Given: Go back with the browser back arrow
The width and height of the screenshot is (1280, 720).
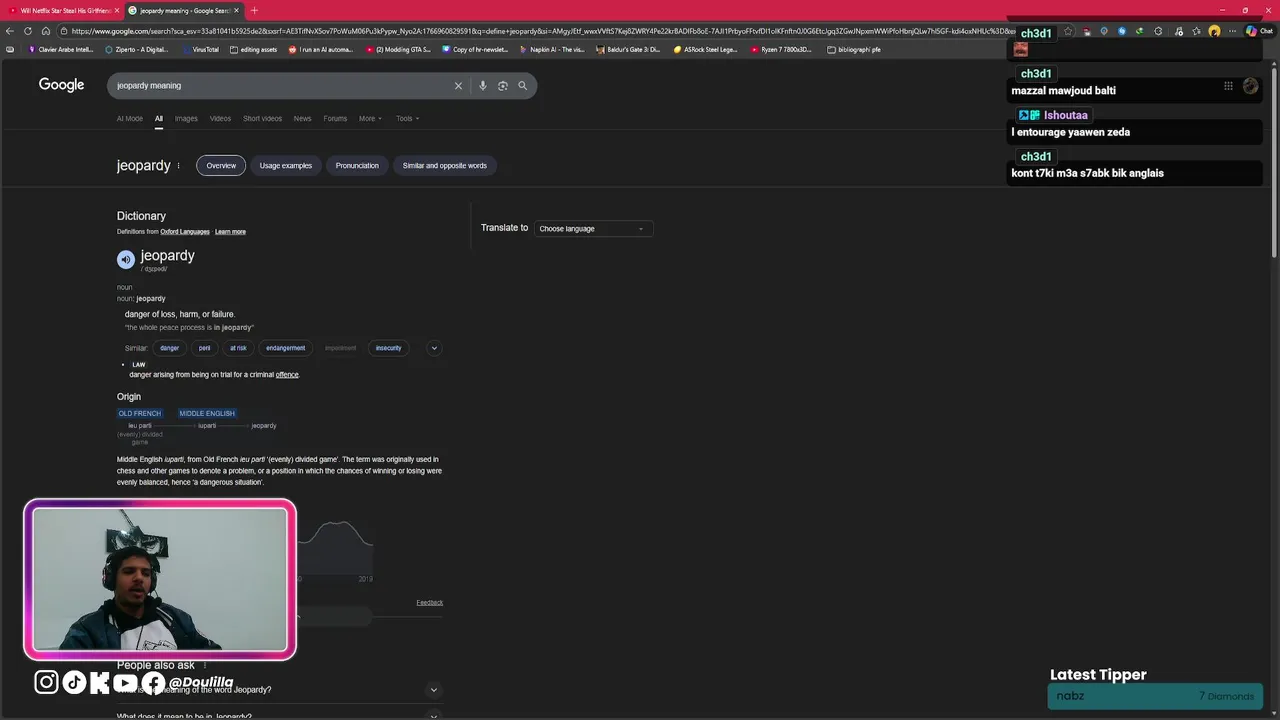Looking at the screenshot, I should click(x=10, y=31).
